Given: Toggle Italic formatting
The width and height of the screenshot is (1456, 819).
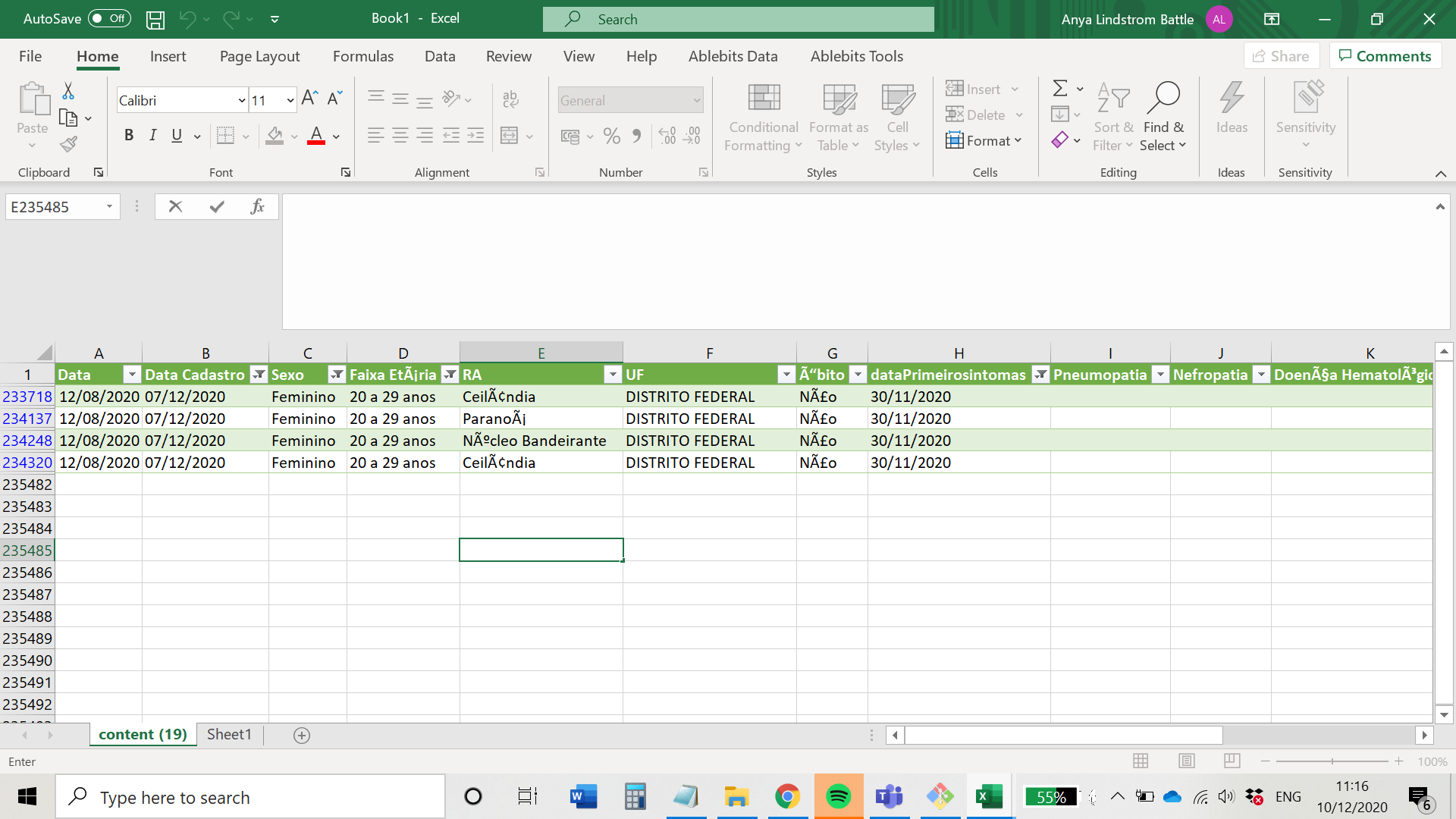Looking at the screenshot, I should click(153, 136).
